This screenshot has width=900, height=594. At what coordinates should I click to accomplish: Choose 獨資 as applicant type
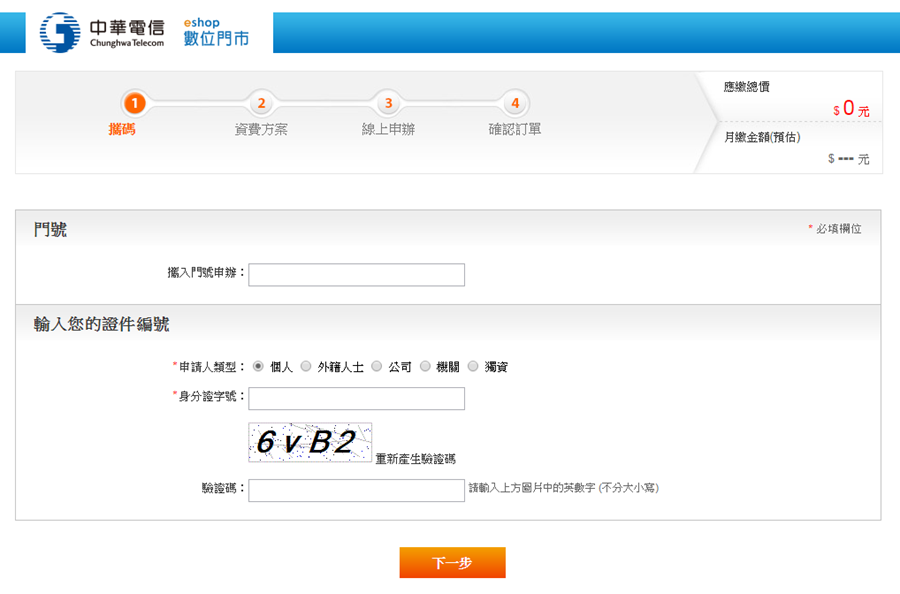pyautogui.click(x=473, y=366)
